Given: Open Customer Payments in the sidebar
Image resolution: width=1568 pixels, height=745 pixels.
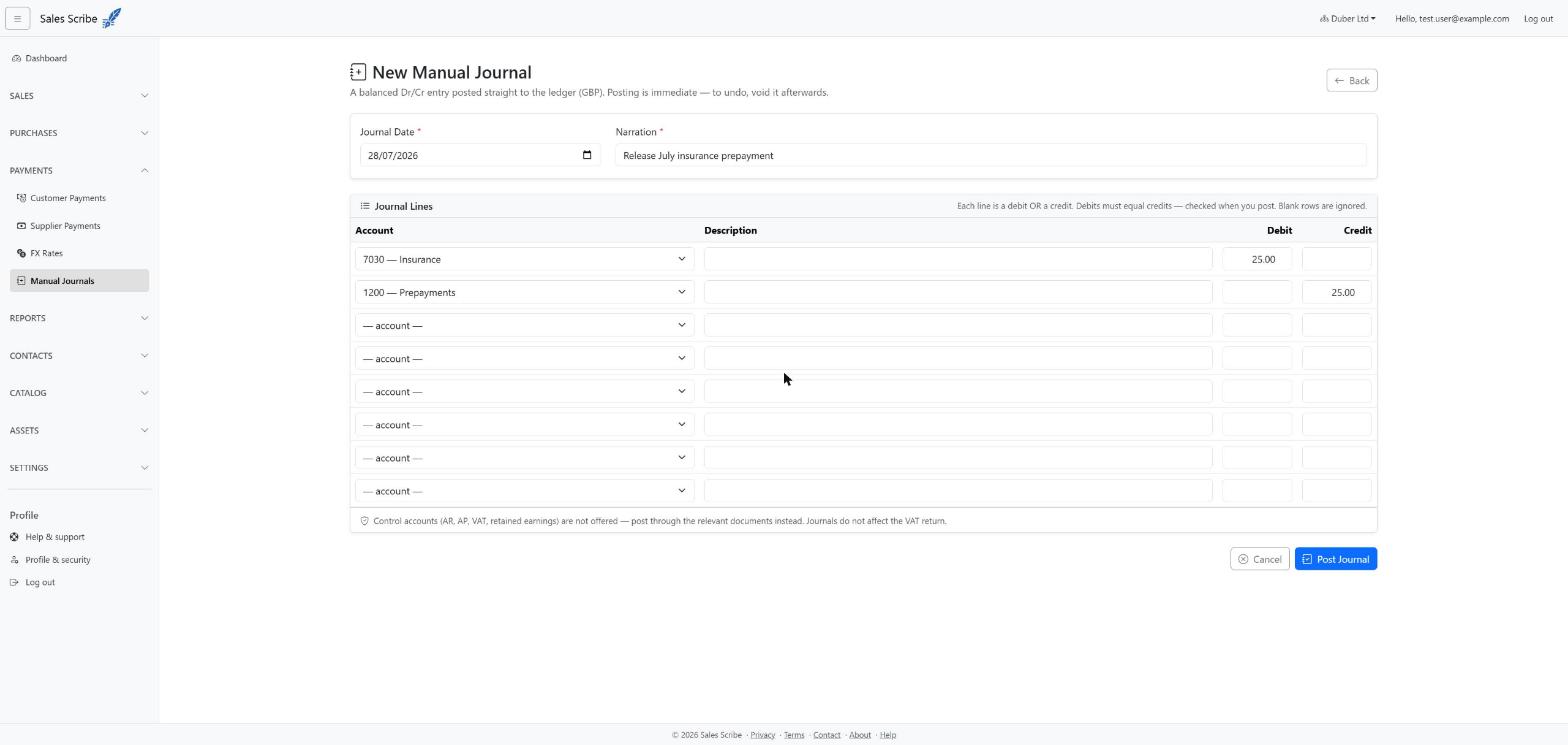Looking at the screenshot, I should pyautogui.click(x=68, y=198).
